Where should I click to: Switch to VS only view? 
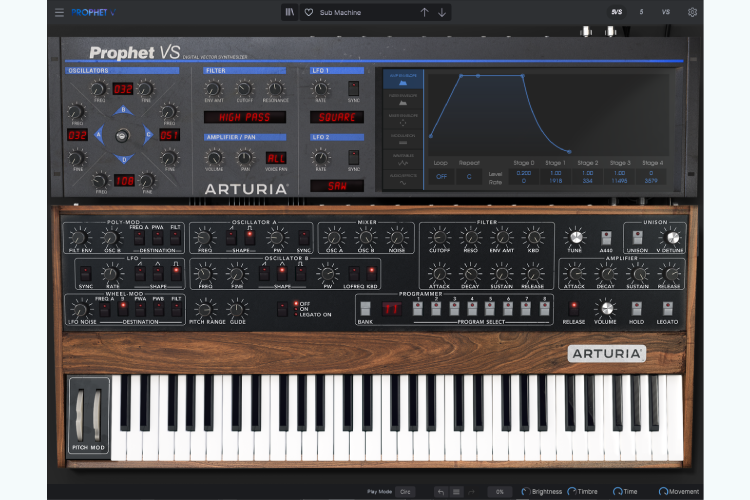(x=666, y=12)
